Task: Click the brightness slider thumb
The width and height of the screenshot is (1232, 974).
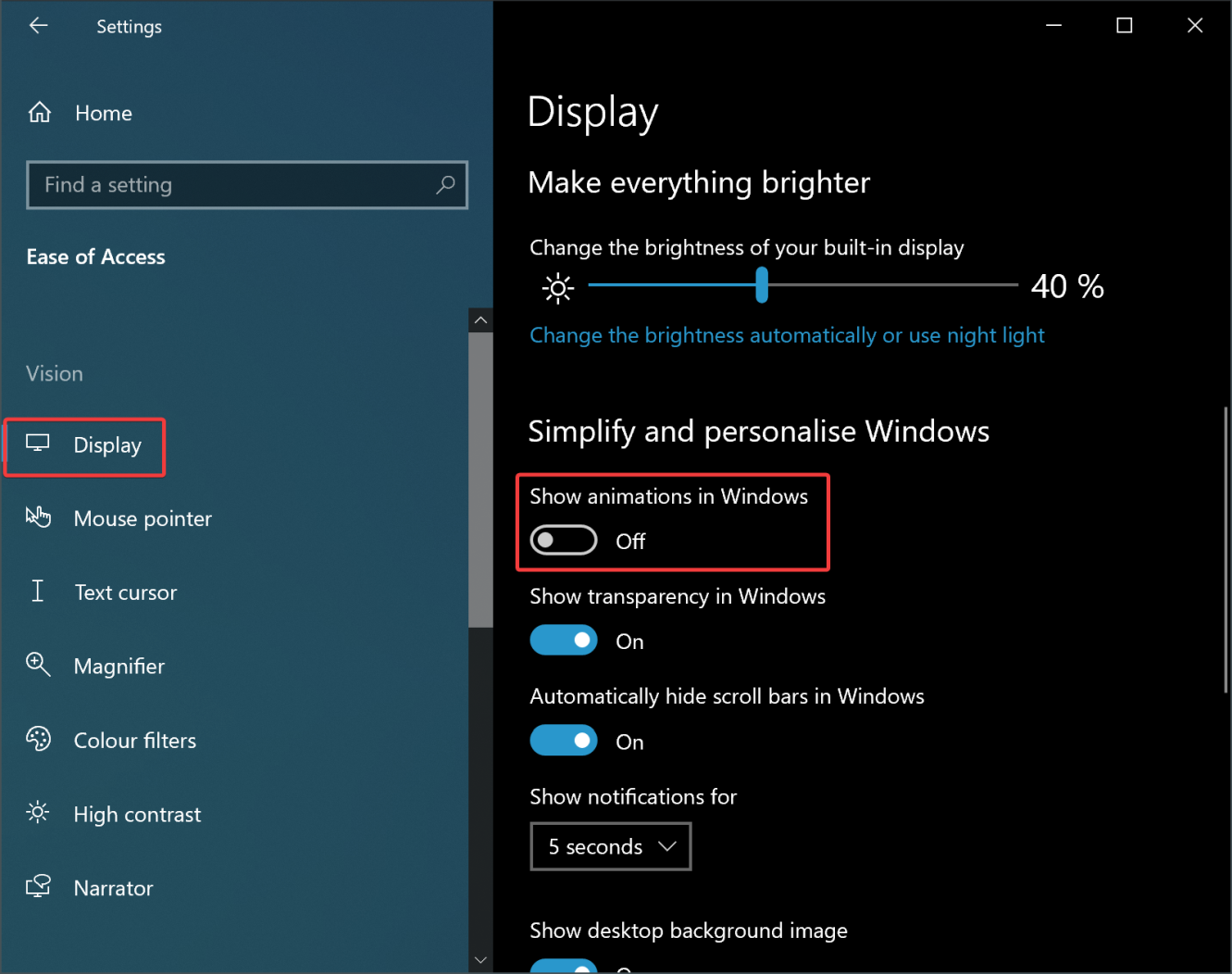Action: click(762, 285)
